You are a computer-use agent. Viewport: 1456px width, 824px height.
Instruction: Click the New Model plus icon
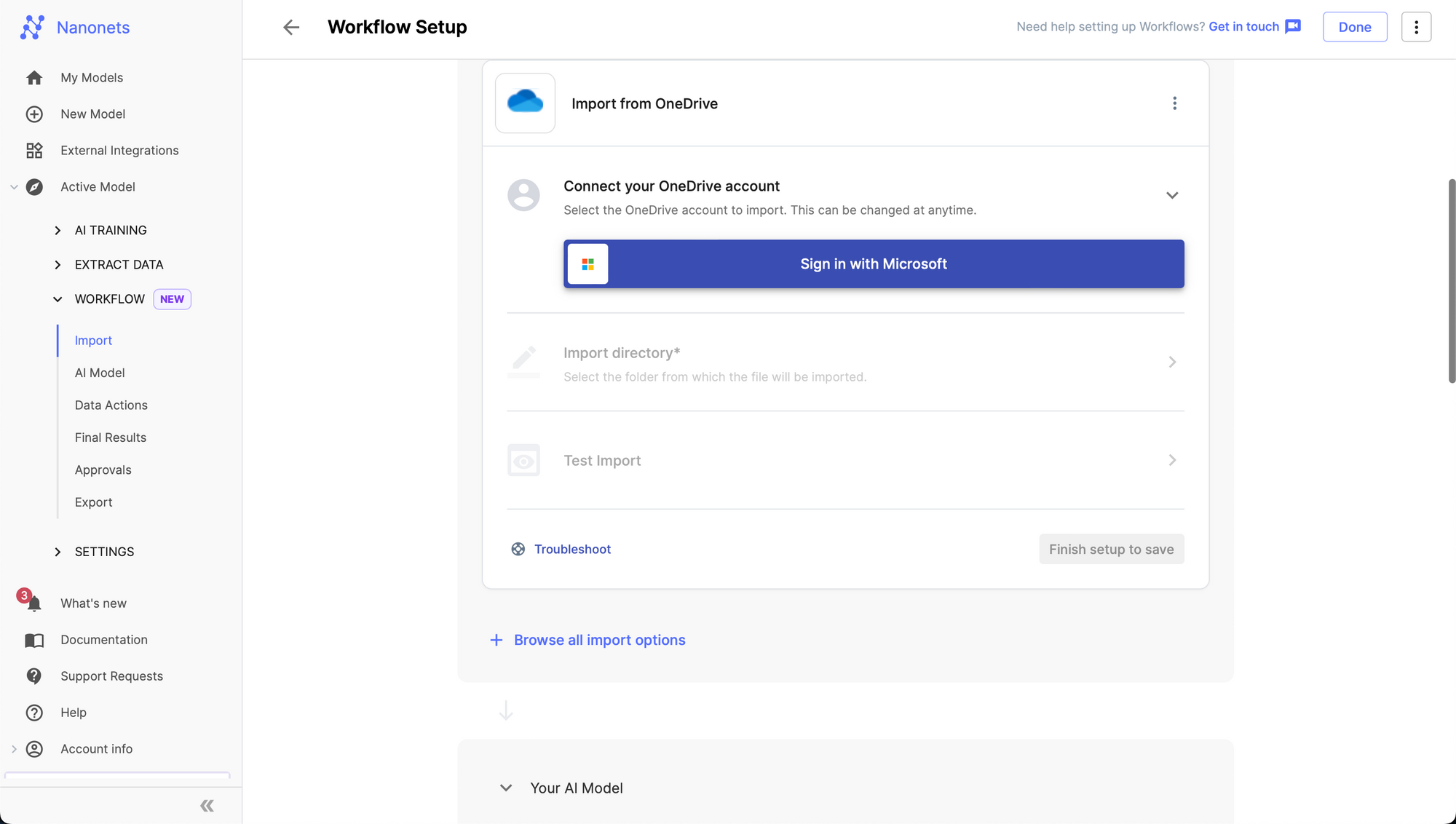(34, 114)
